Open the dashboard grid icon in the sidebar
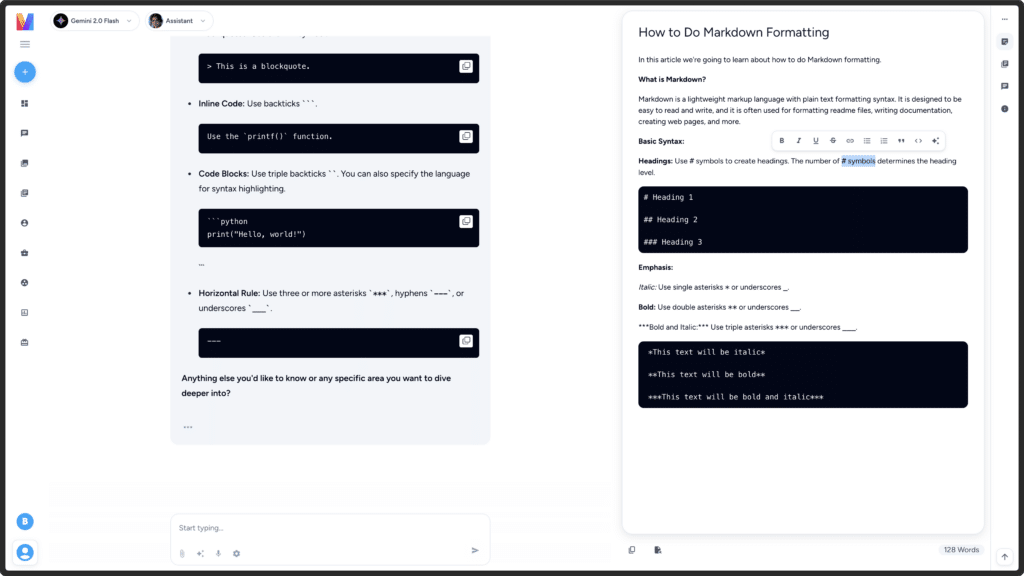This screenshot has width=1024, height=576. click(25, 103)
